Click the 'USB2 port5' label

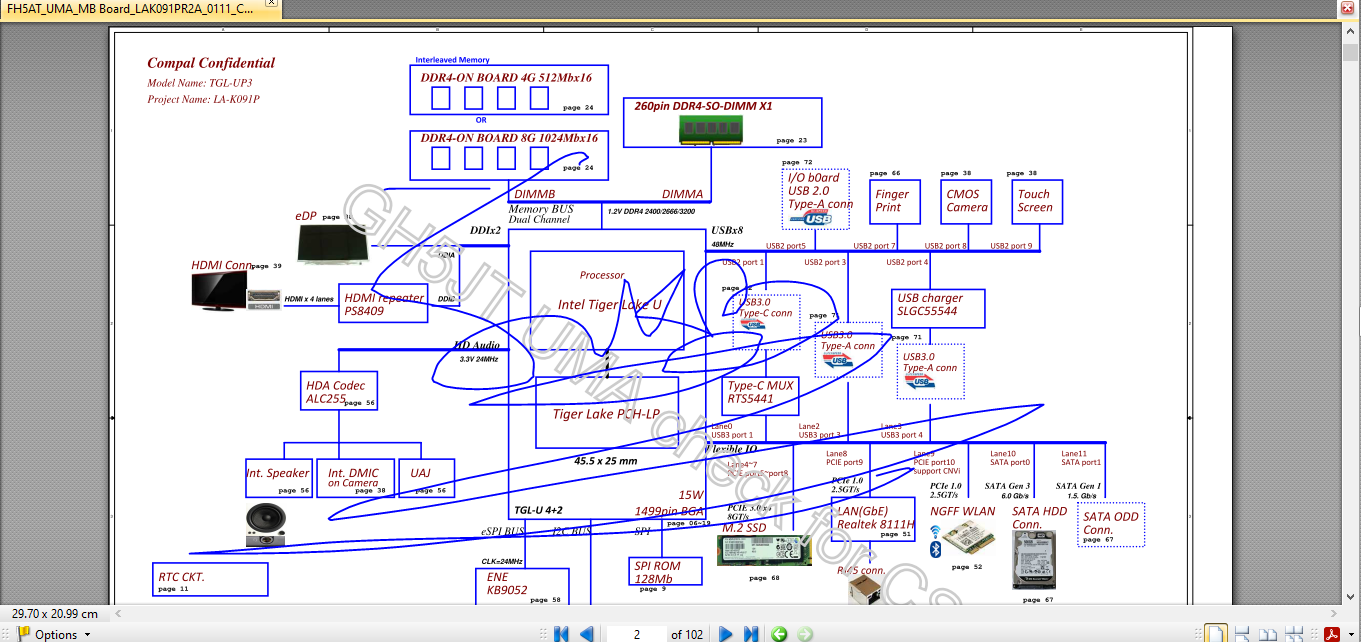(786, 245)
